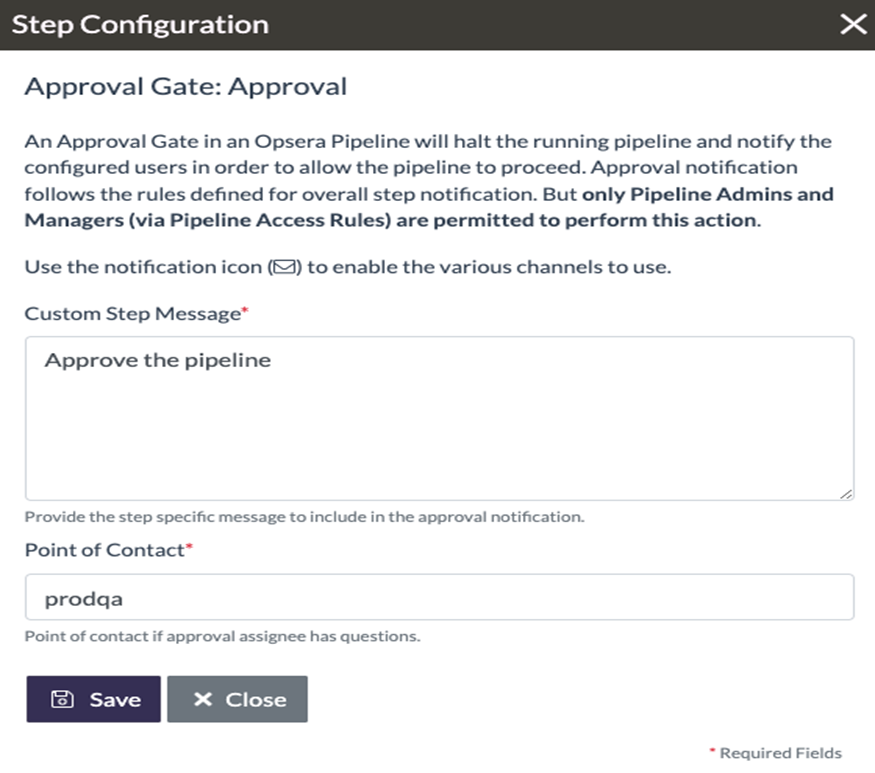Click the 'Approval Gate: Approval' heading
Screen dimensions: 875x773
[186, 87]
